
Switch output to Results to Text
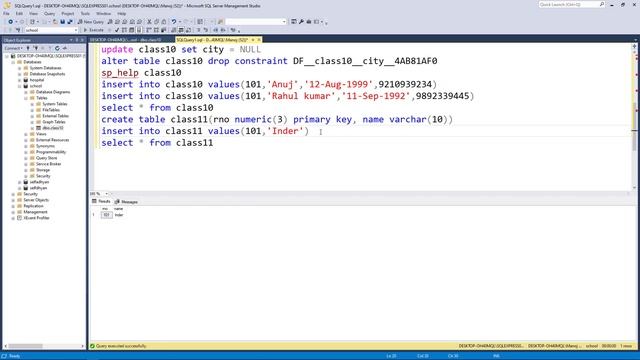click(x=174, y=30)
